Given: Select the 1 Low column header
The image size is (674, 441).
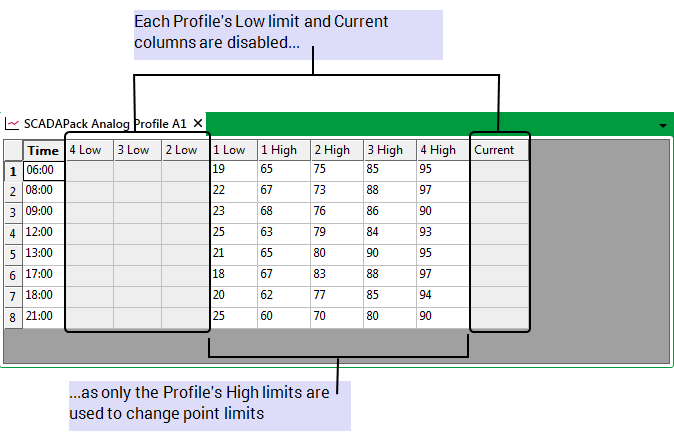Looking at the screenshot, I should [232, 150].
